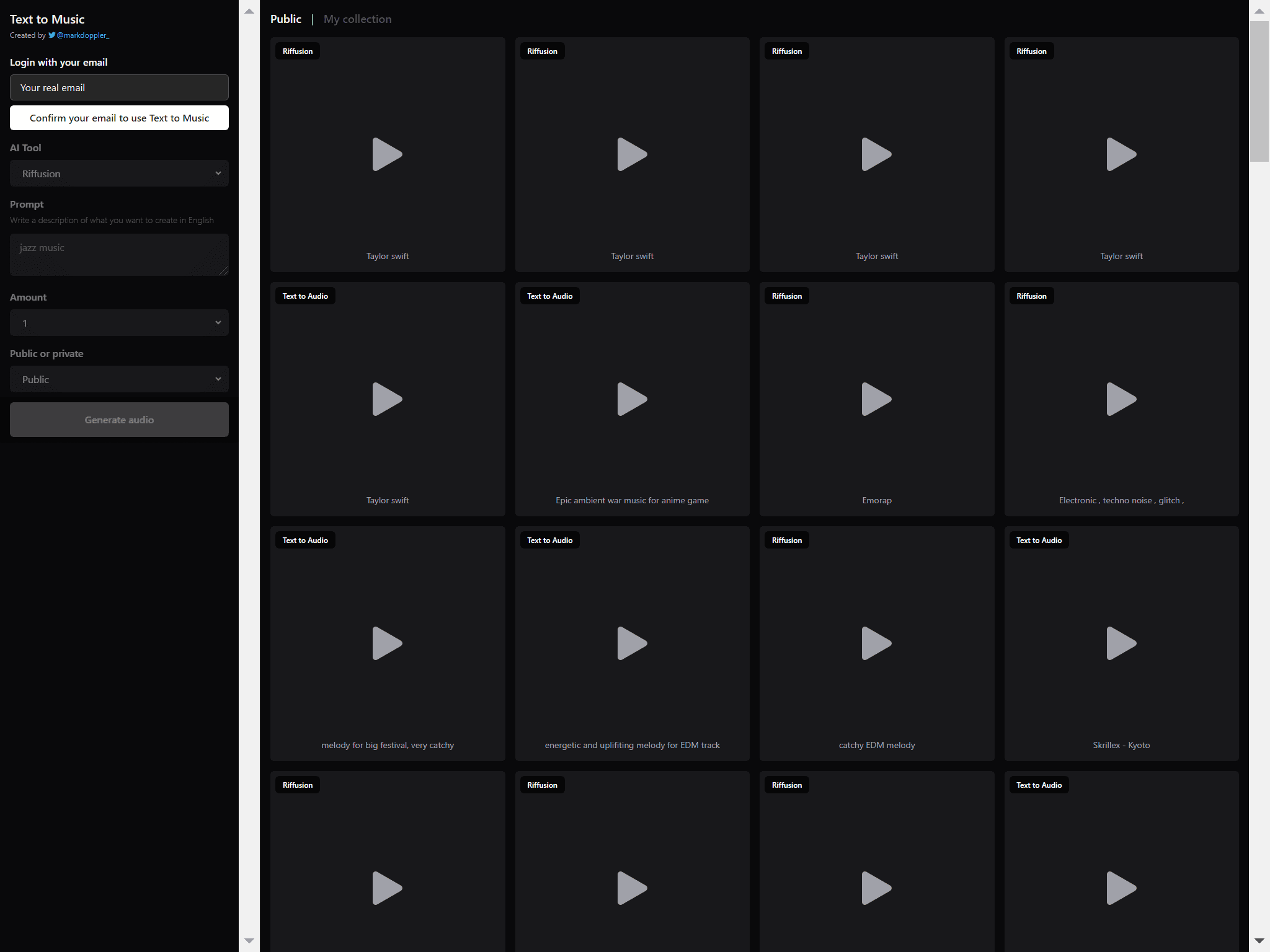Play the uncaptioned bottom-row Text to Audio track

[x=1121, y=888]
